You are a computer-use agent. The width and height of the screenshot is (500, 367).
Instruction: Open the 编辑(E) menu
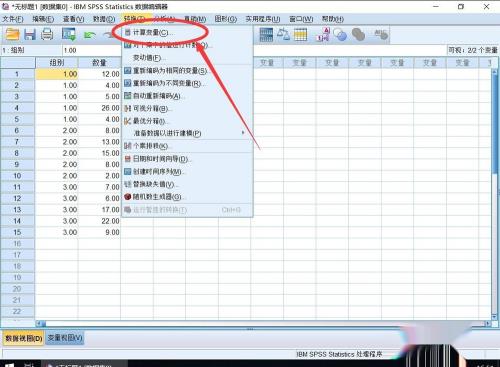[x=43, y=19]
